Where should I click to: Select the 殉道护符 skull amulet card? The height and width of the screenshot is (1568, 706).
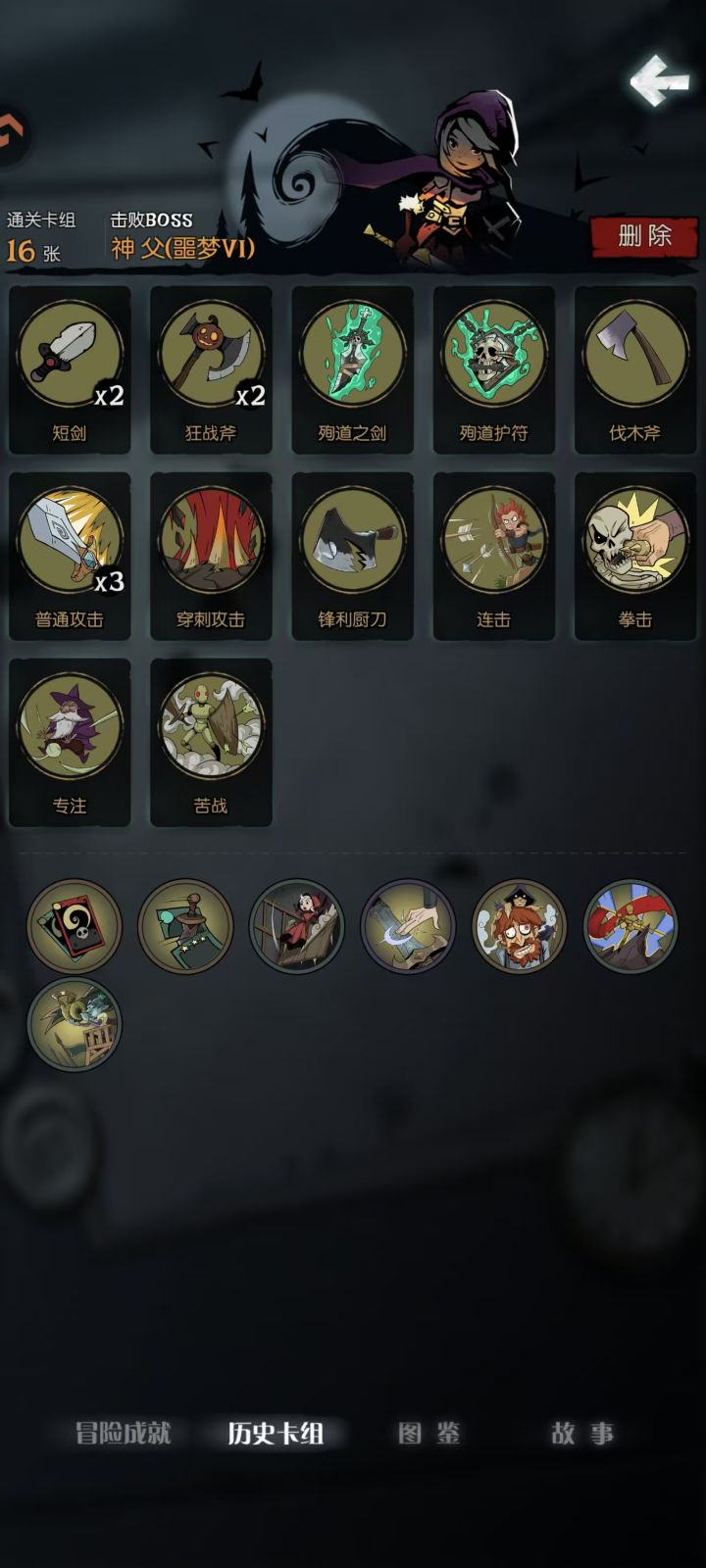coord(493,370)
